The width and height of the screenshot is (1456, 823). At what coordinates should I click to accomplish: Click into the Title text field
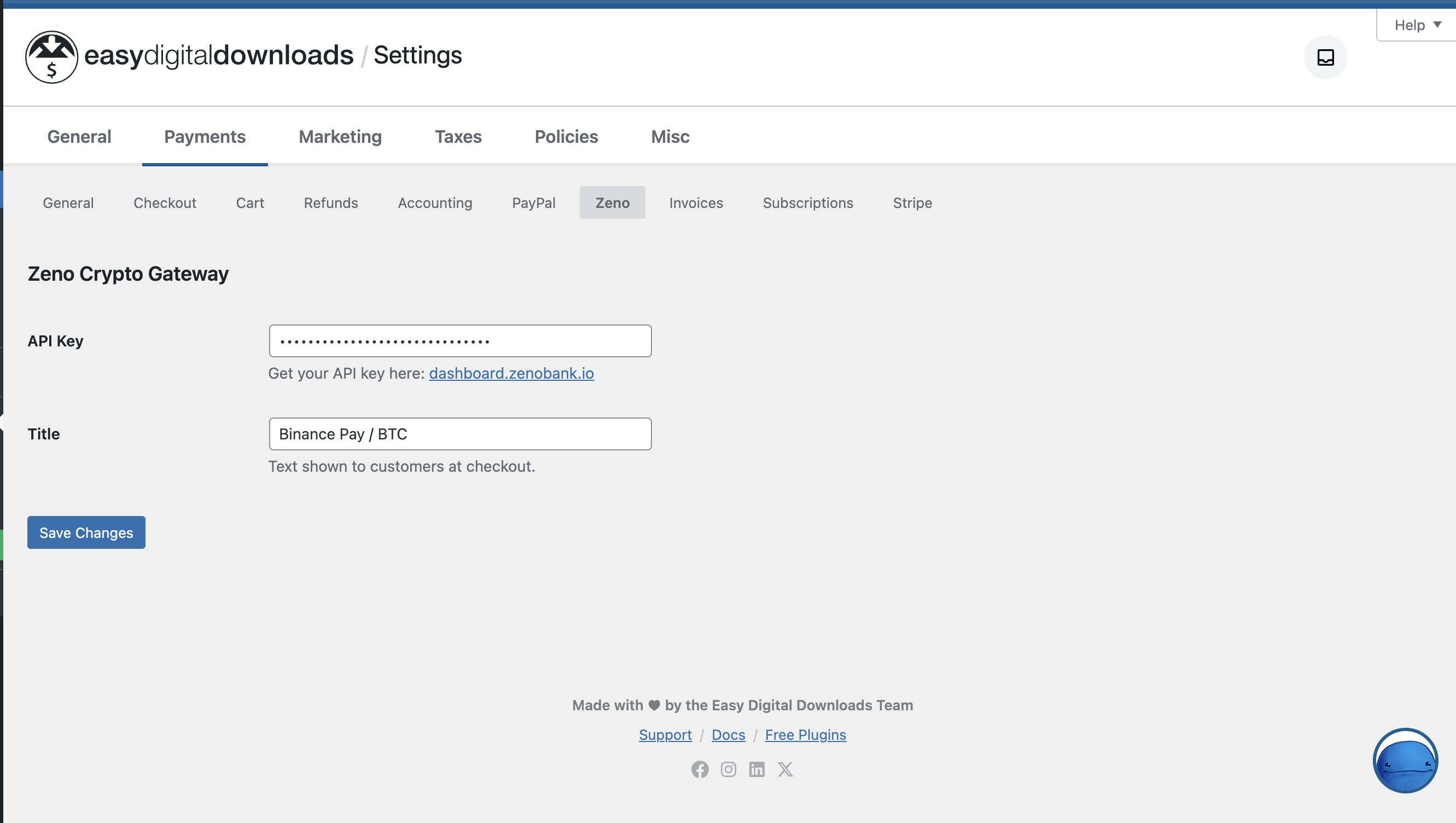tap(460, 434)
